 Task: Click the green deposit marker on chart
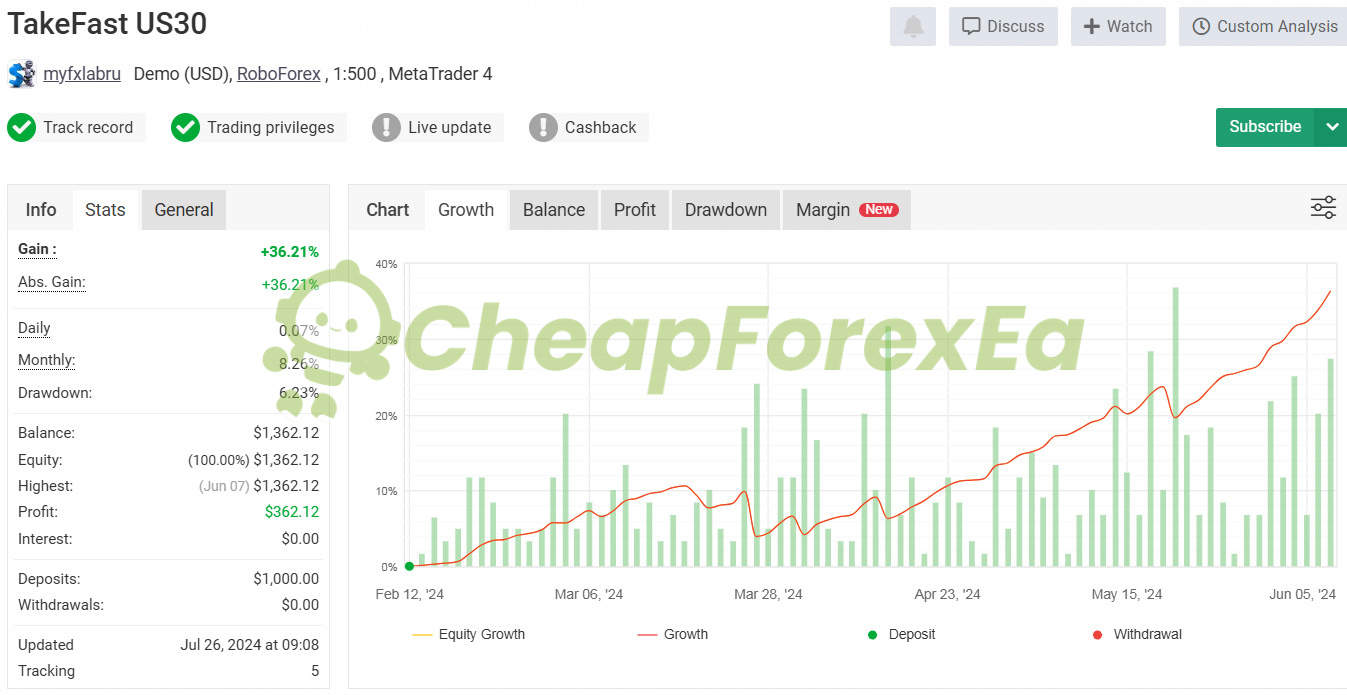pyautogui.click(x=409, y=567)
